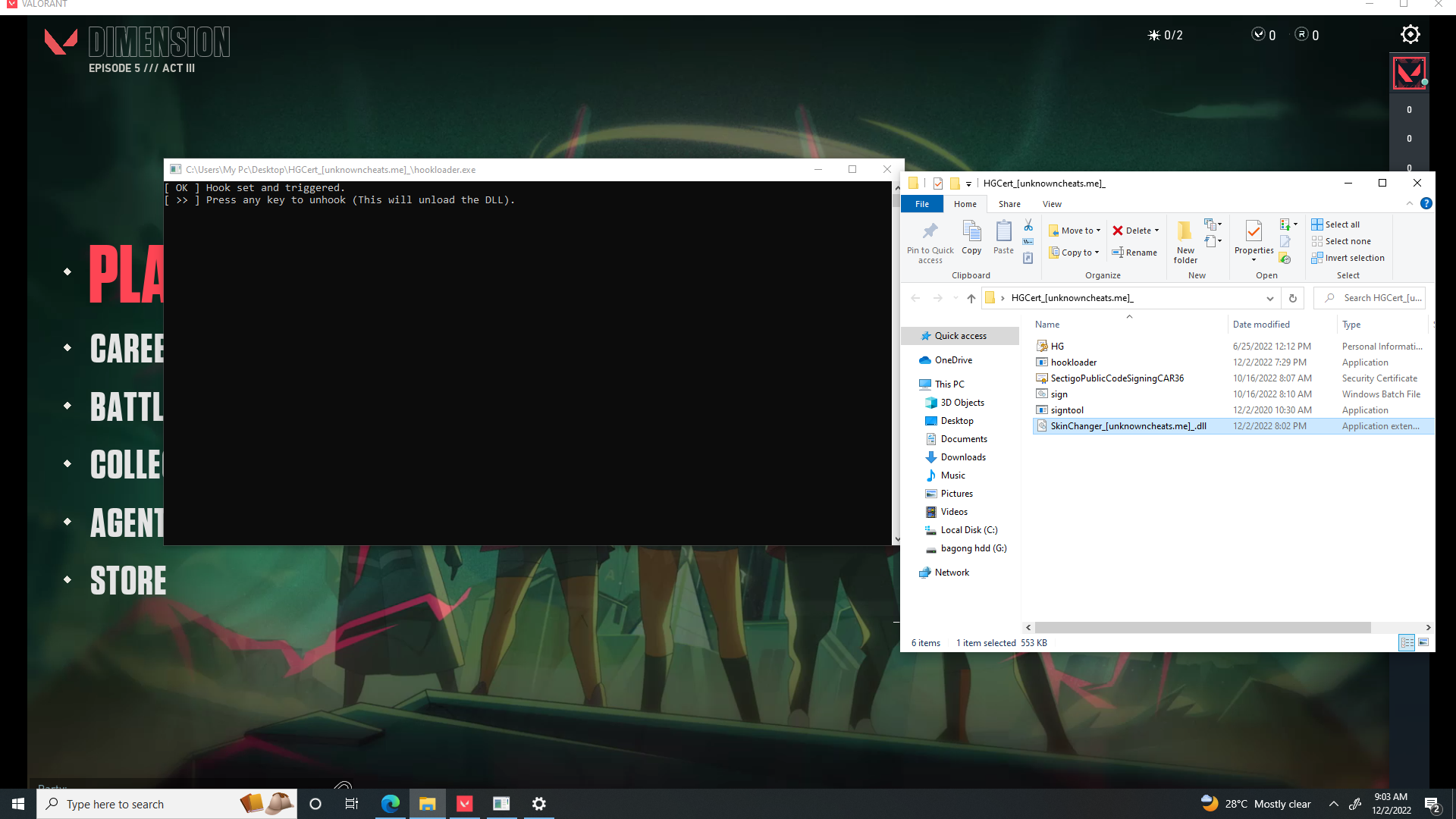Viewport: 1456px width, 819px height.
Task: Expand the address bar history dropdown
Action: [1269, 298]
